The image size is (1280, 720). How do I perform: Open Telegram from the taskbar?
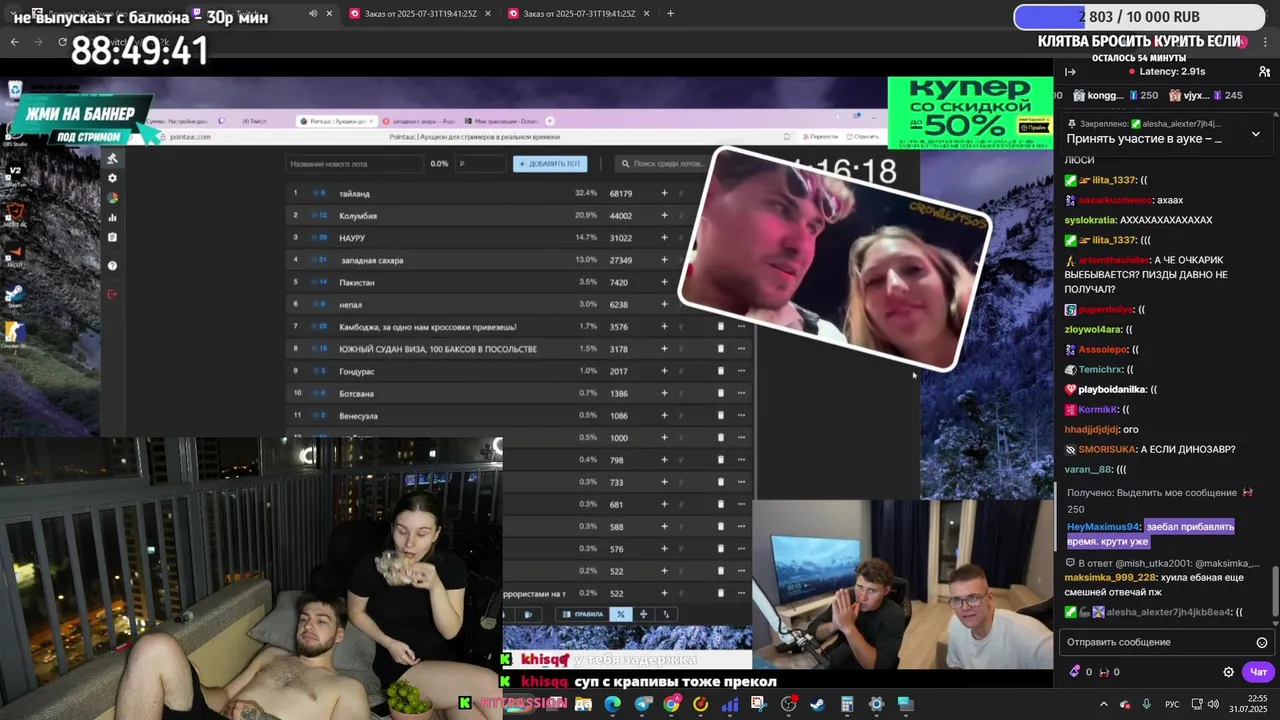[642, 704]
